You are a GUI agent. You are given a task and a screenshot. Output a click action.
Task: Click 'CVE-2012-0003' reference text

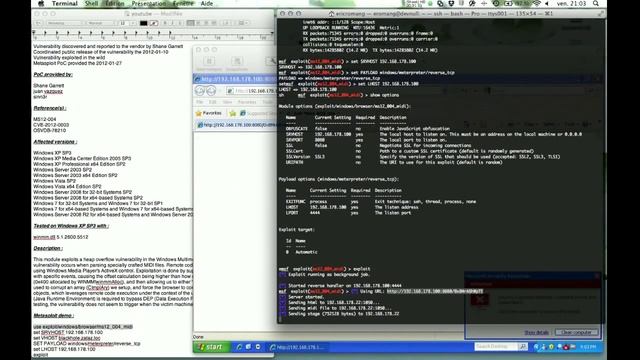51,125
